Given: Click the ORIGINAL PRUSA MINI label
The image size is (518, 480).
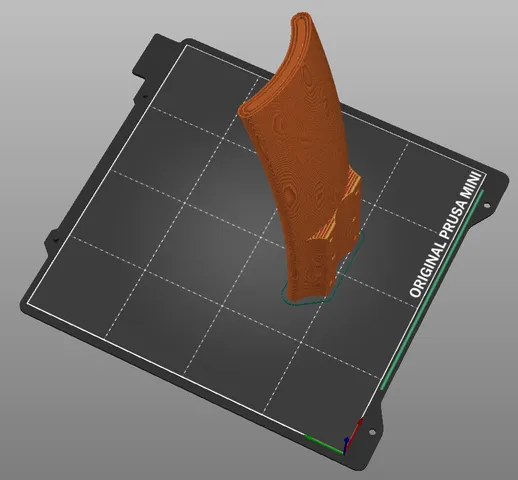Looking at the screenshot, I should (x=447, y=235).
